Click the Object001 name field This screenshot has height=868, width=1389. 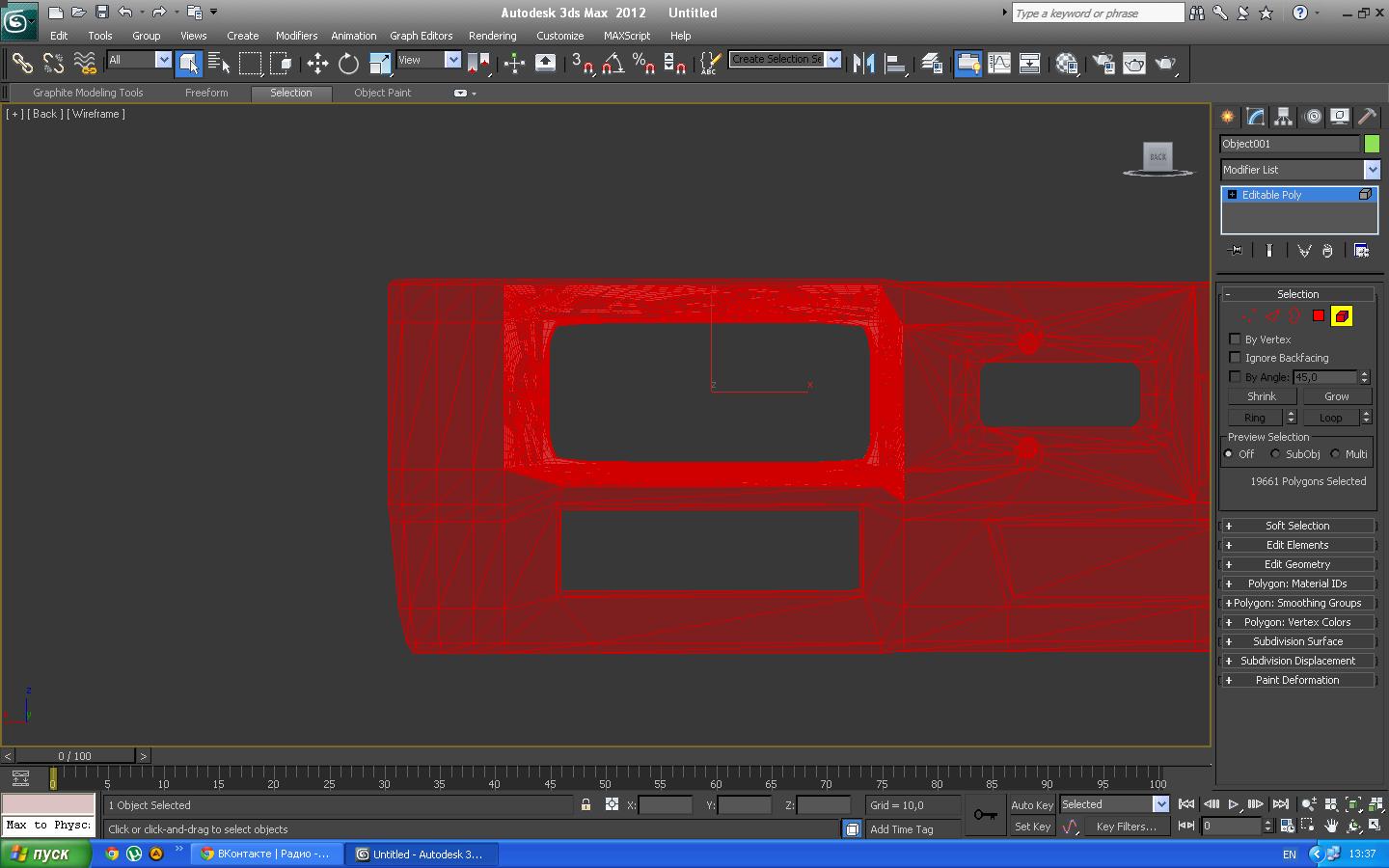point(1289,144)
